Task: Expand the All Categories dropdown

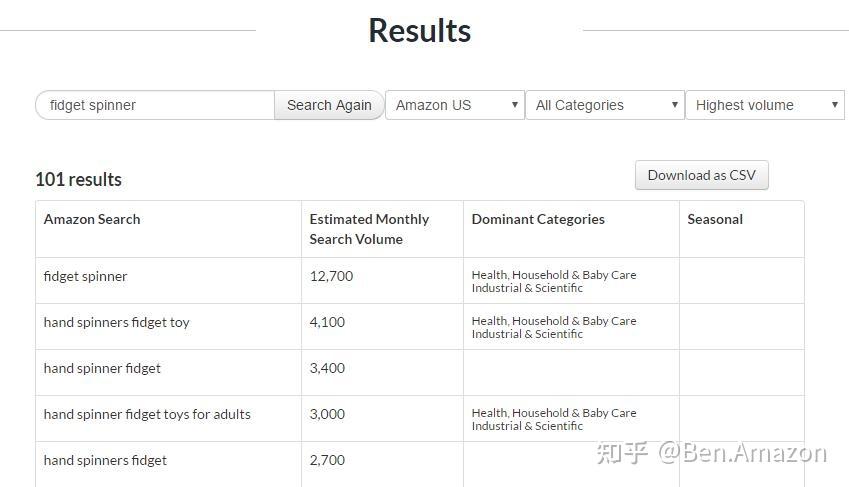Action: click(605, 105)
